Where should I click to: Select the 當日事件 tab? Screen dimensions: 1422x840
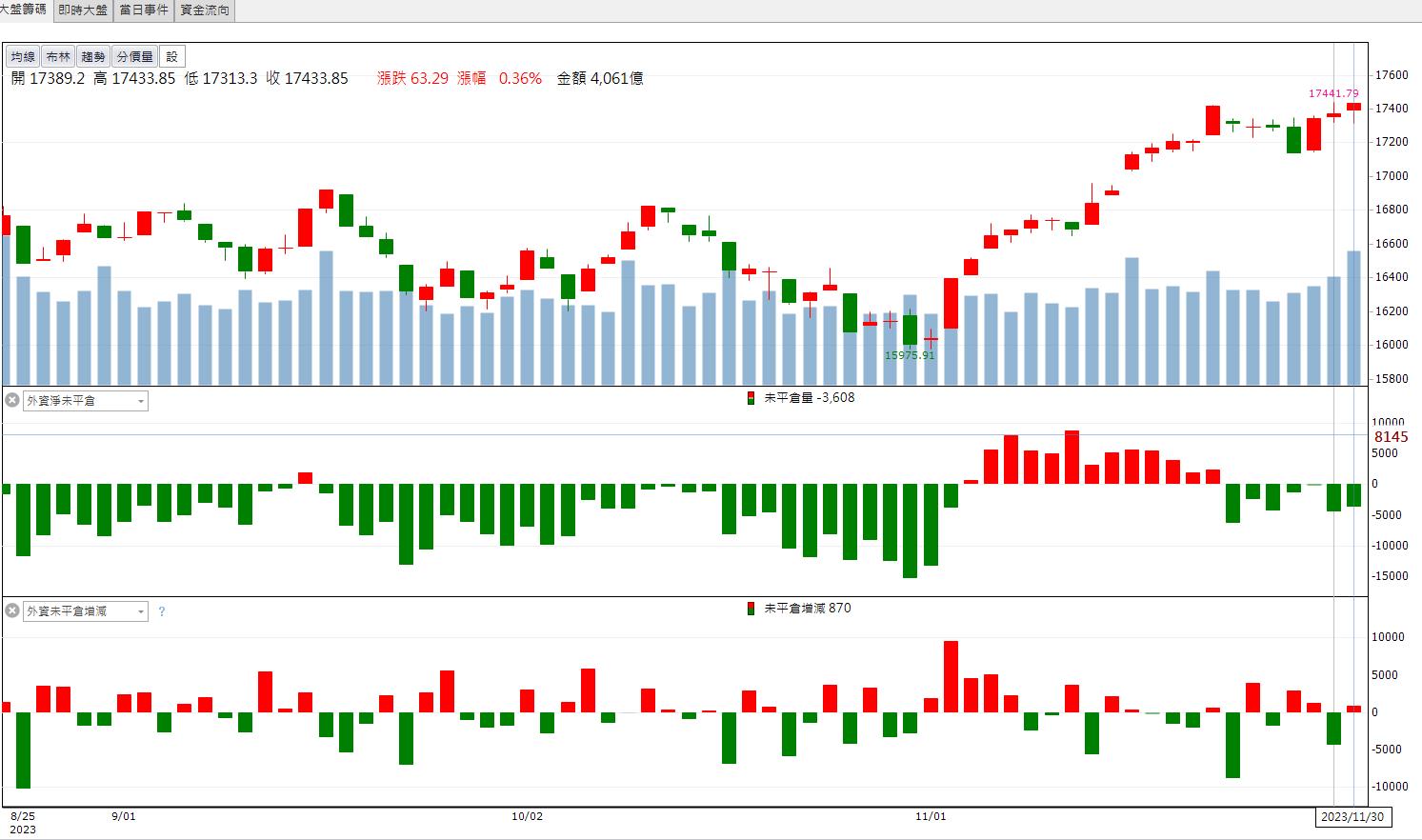144,10
